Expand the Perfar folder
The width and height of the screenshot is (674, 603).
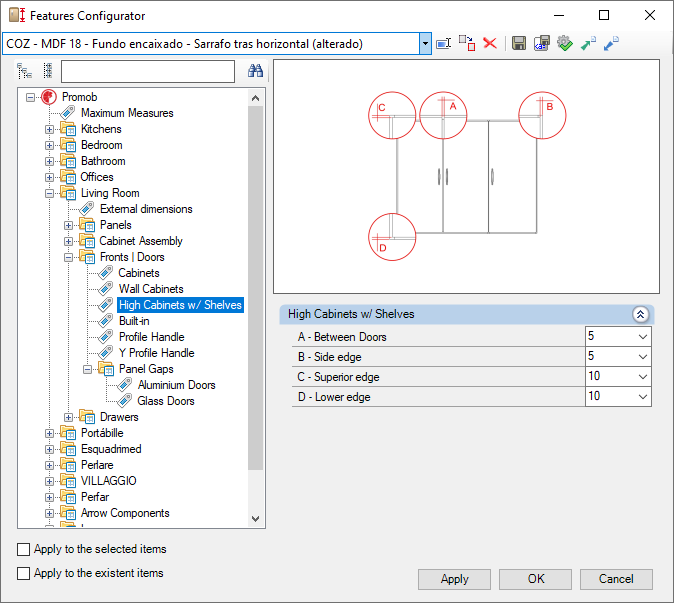(49, 498)
